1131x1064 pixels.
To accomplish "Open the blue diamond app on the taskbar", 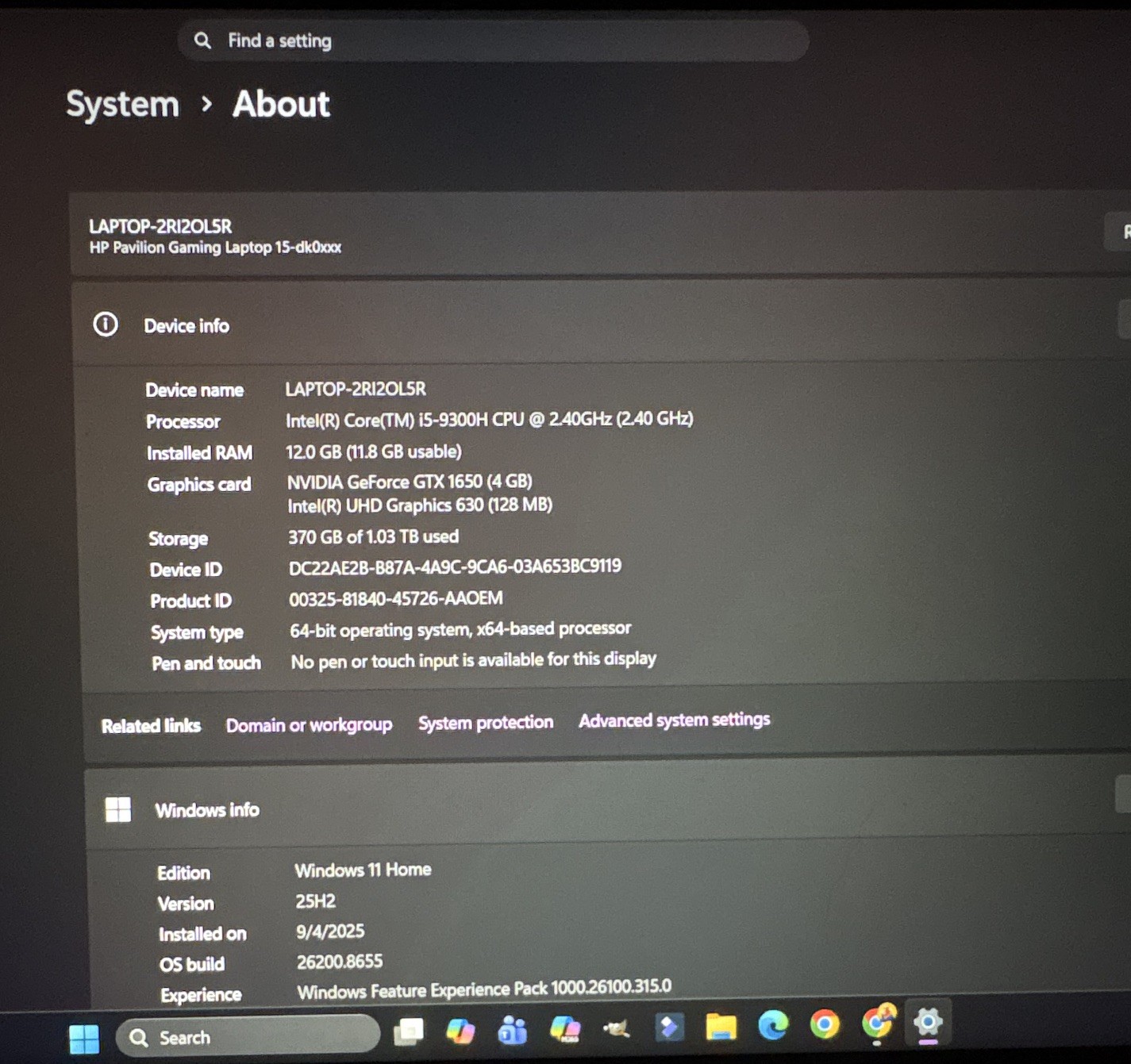I will point(669,1027).
